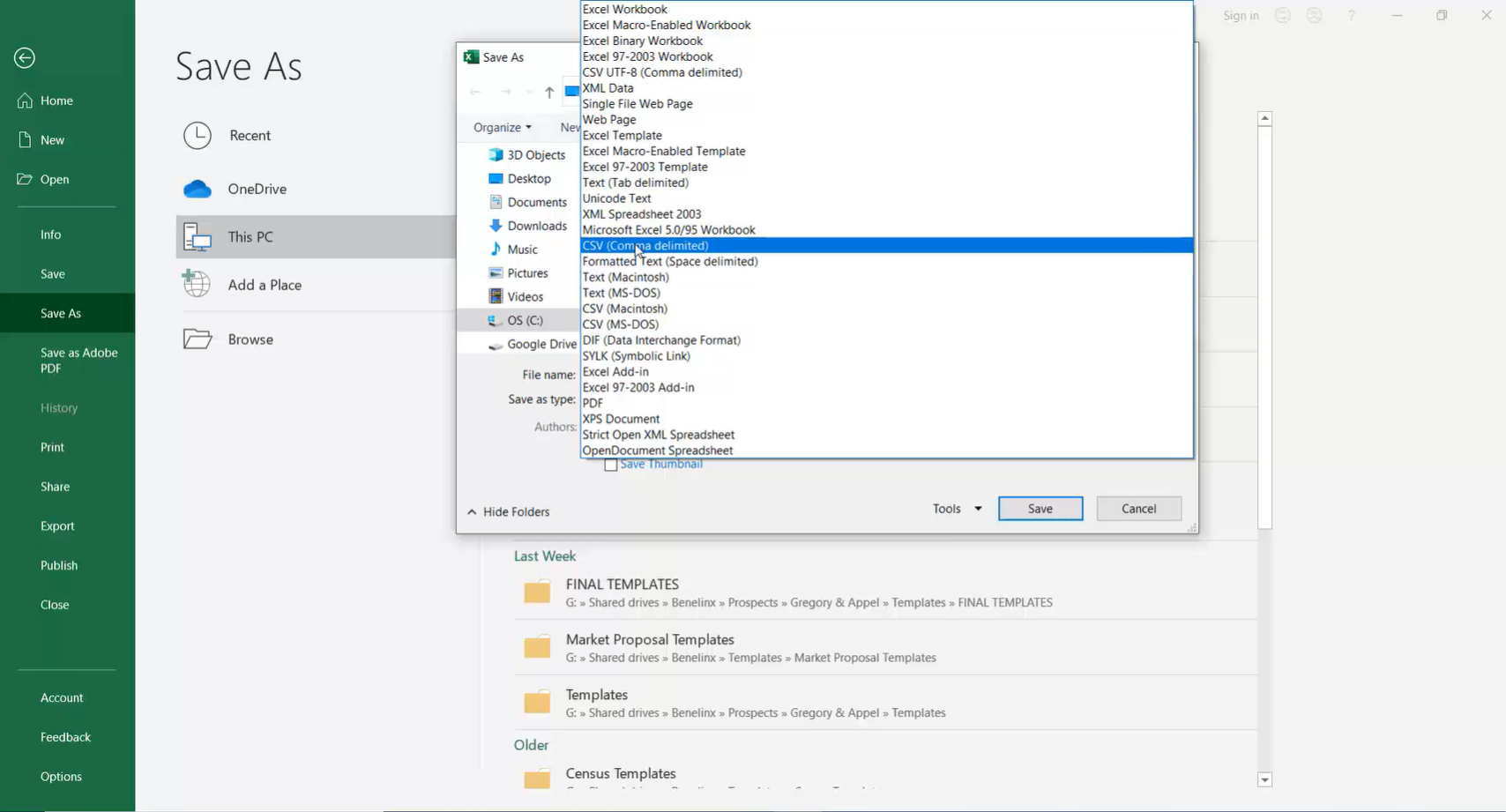Click the Sign in link
This screenshot has width=1506, height=812.
pyautogui.click(x=1241, y=16)
